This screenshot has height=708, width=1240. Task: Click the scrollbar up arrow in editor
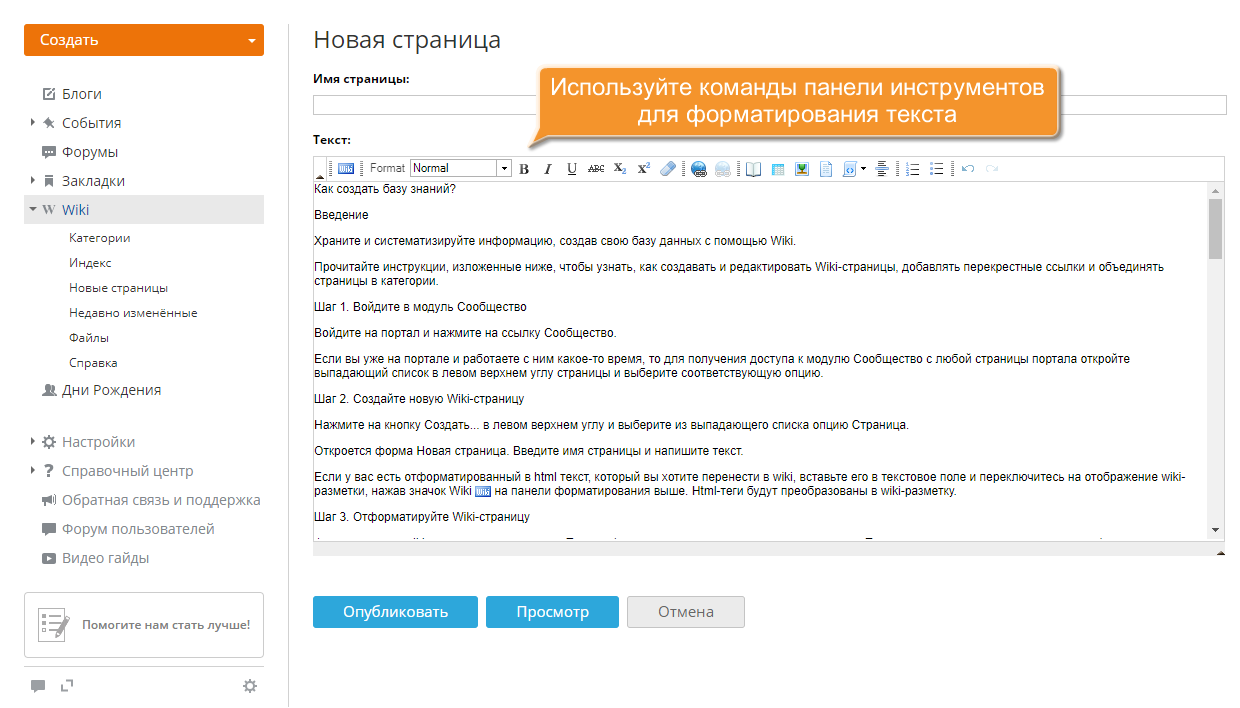(x=1216, y=190)
